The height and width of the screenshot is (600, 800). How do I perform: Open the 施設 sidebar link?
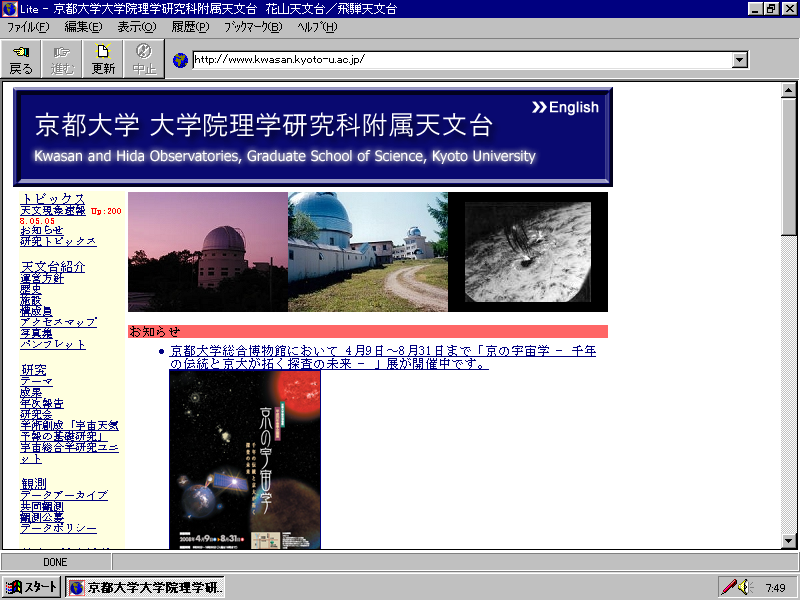(x=31, y=301)
